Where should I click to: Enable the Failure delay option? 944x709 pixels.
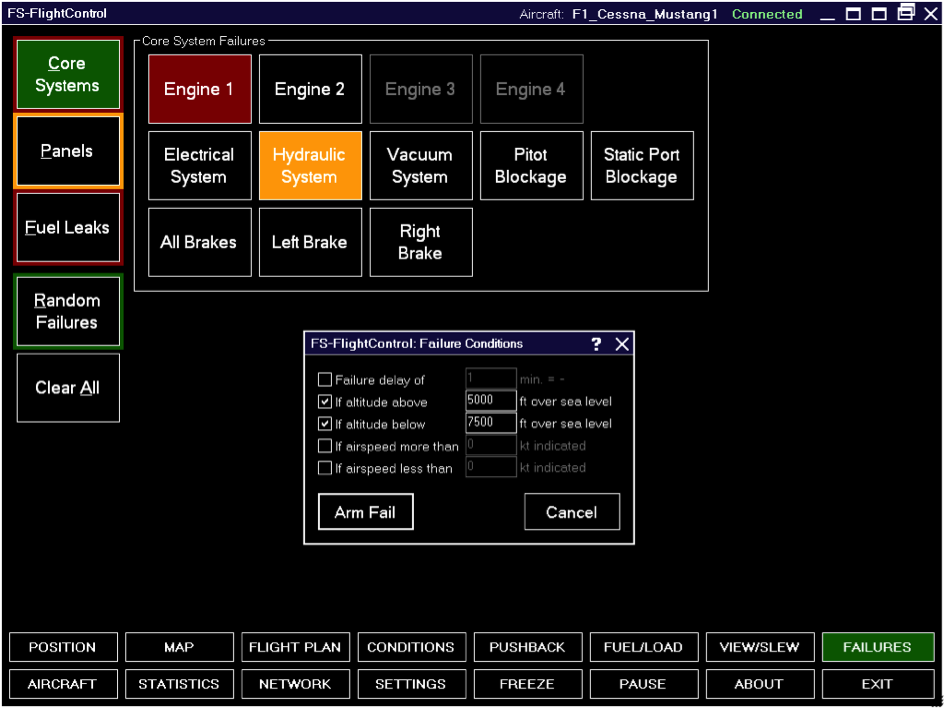click(x=325, y=378)
